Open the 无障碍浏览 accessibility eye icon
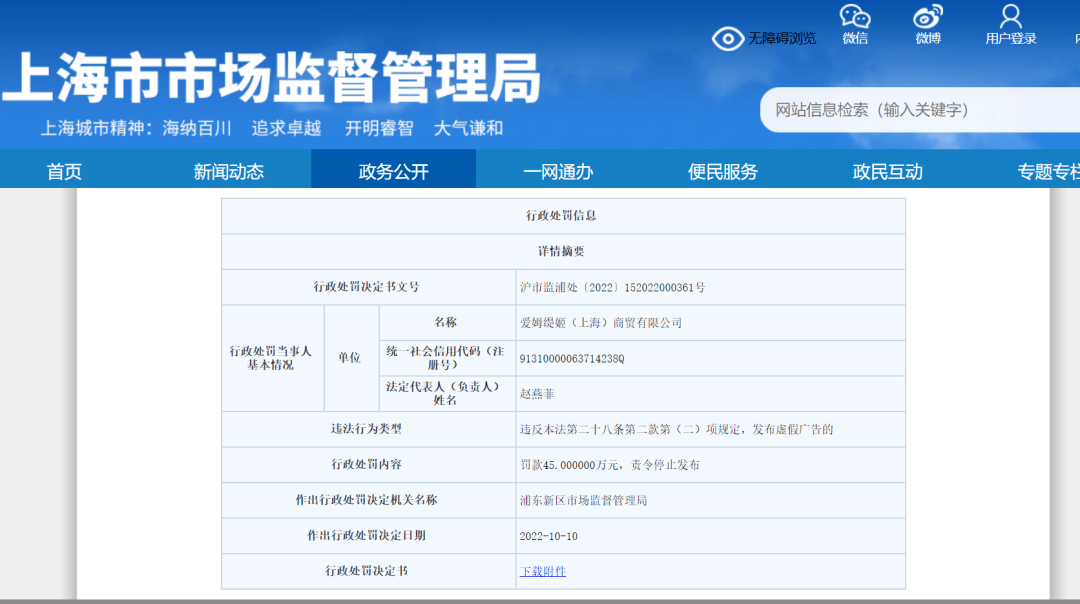Viewport: 1080px width, 604px height. (728, 37)
